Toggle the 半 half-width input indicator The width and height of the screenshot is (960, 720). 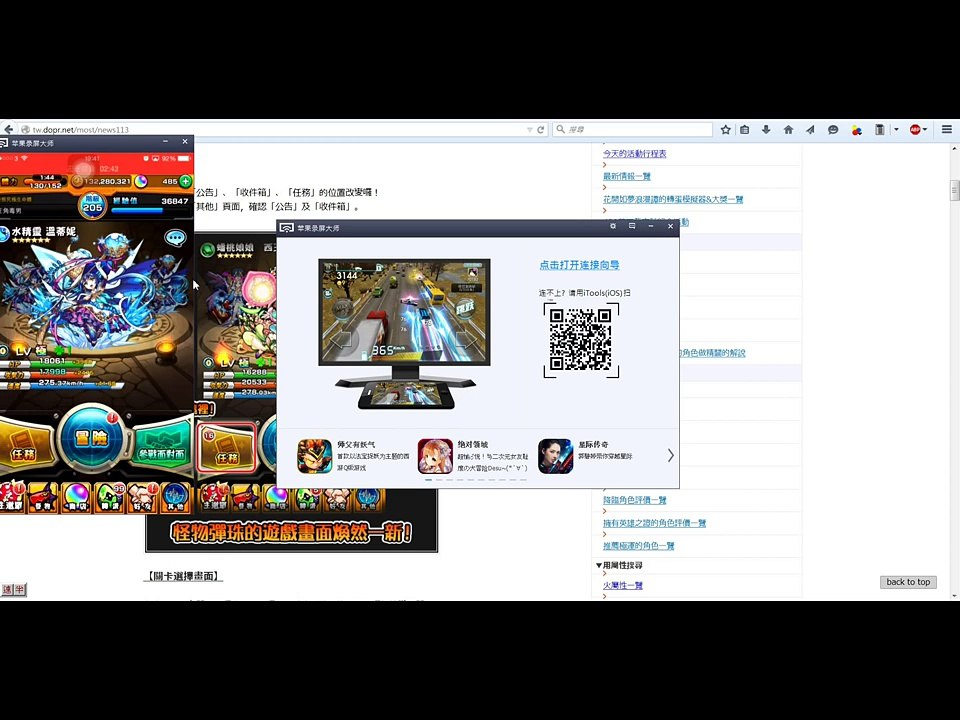click(x=20, y=589)
